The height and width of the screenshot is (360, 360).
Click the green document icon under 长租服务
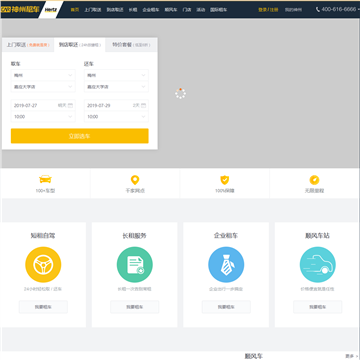pos(135,265)
